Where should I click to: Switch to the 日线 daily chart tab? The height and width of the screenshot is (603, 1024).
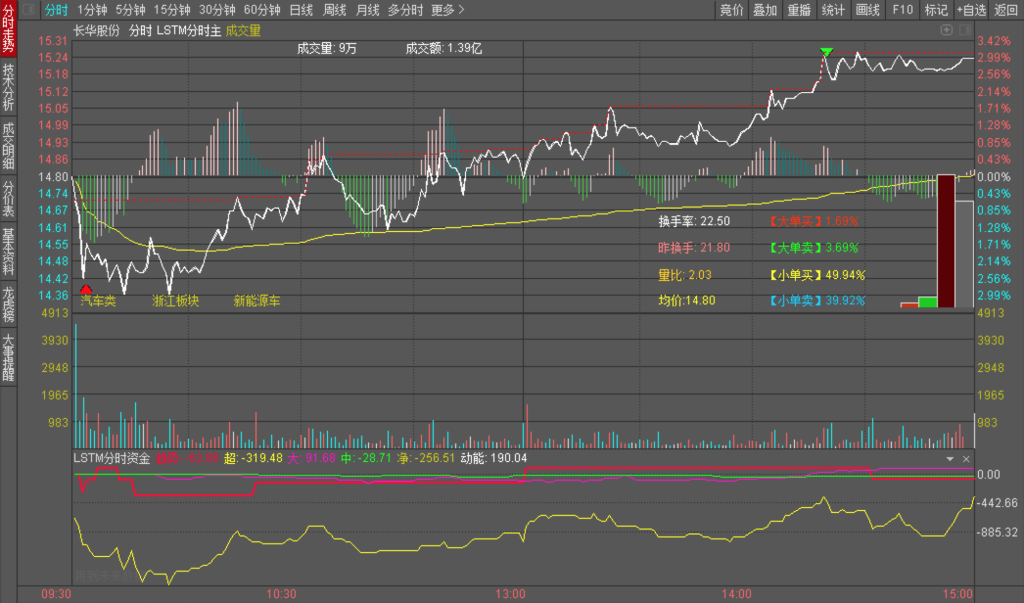pyautogui.click(x=301, y=10)
